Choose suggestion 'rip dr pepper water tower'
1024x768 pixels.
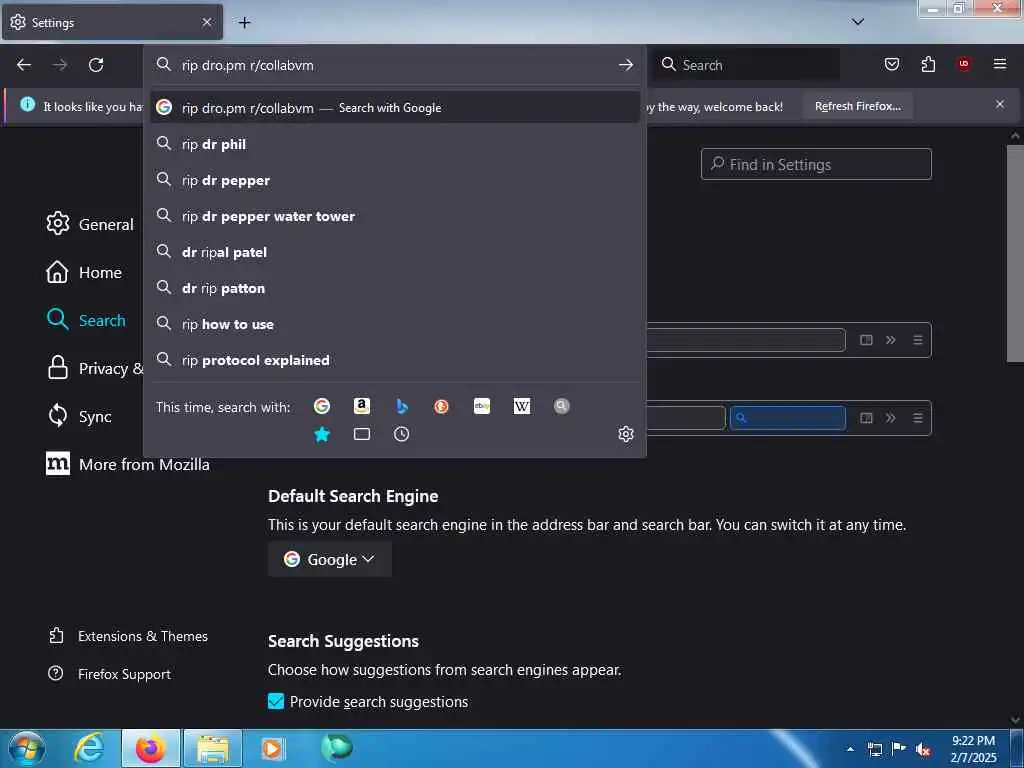click(x=394, y=216)
